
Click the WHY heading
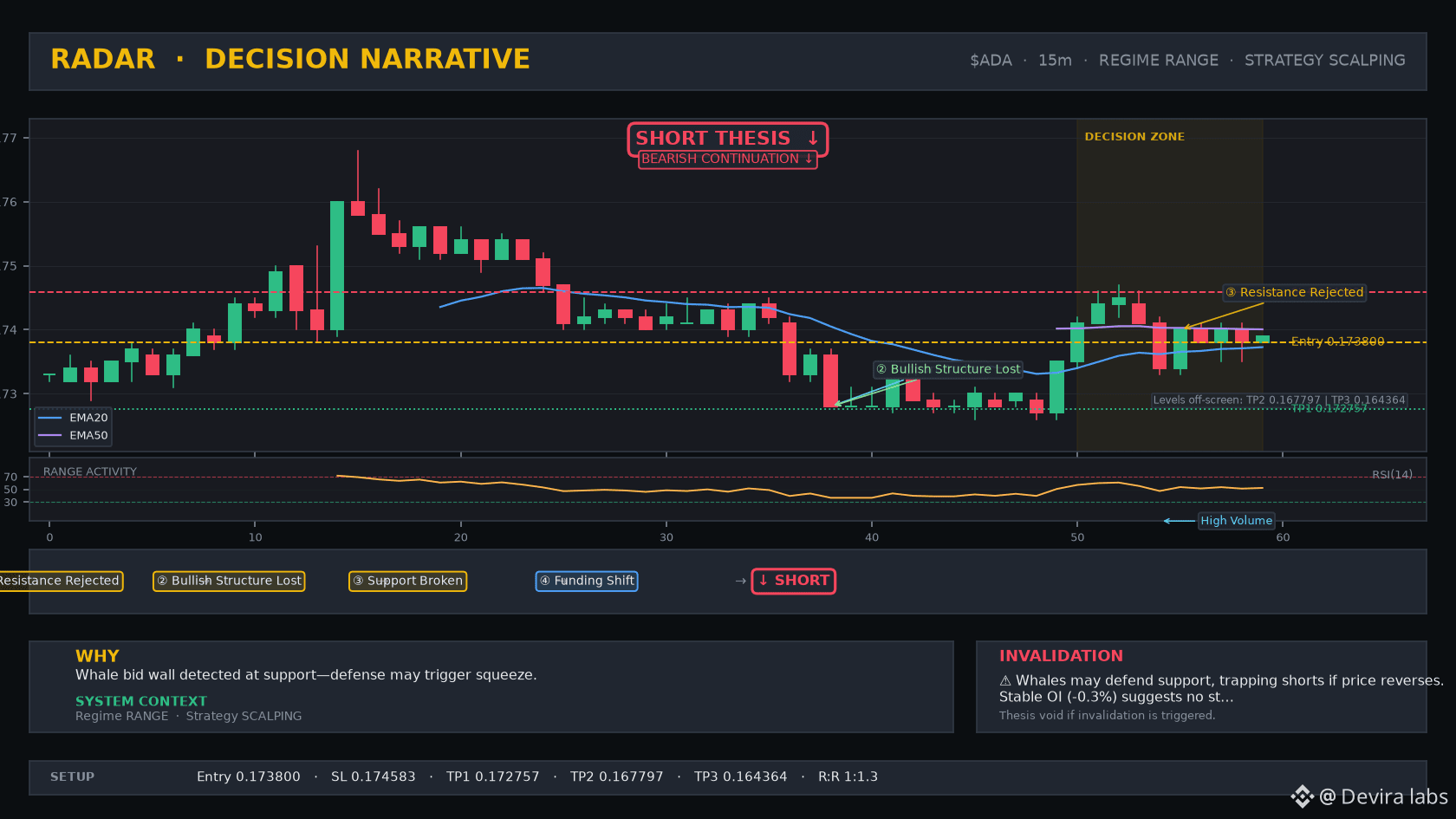tap(97, 656)
